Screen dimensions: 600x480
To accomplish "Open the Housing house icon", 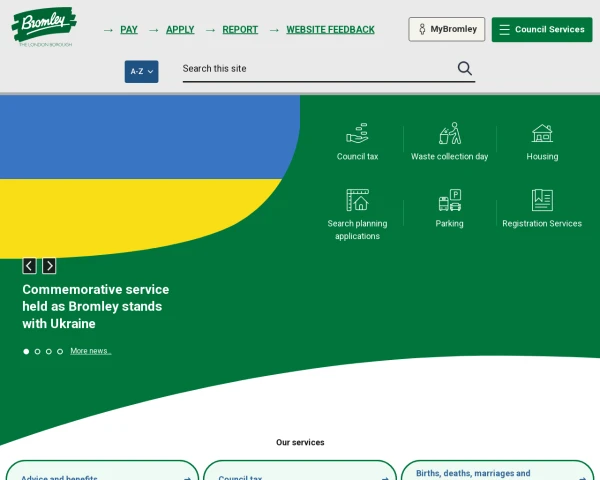I will point(542,133).
